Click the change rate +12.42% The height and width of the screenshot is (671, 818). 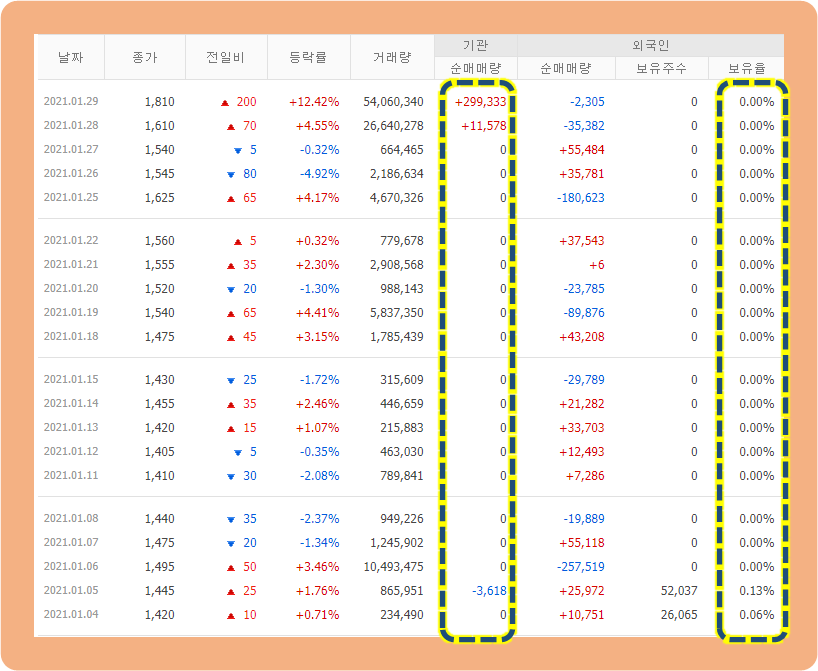click(x=314, y=102)
